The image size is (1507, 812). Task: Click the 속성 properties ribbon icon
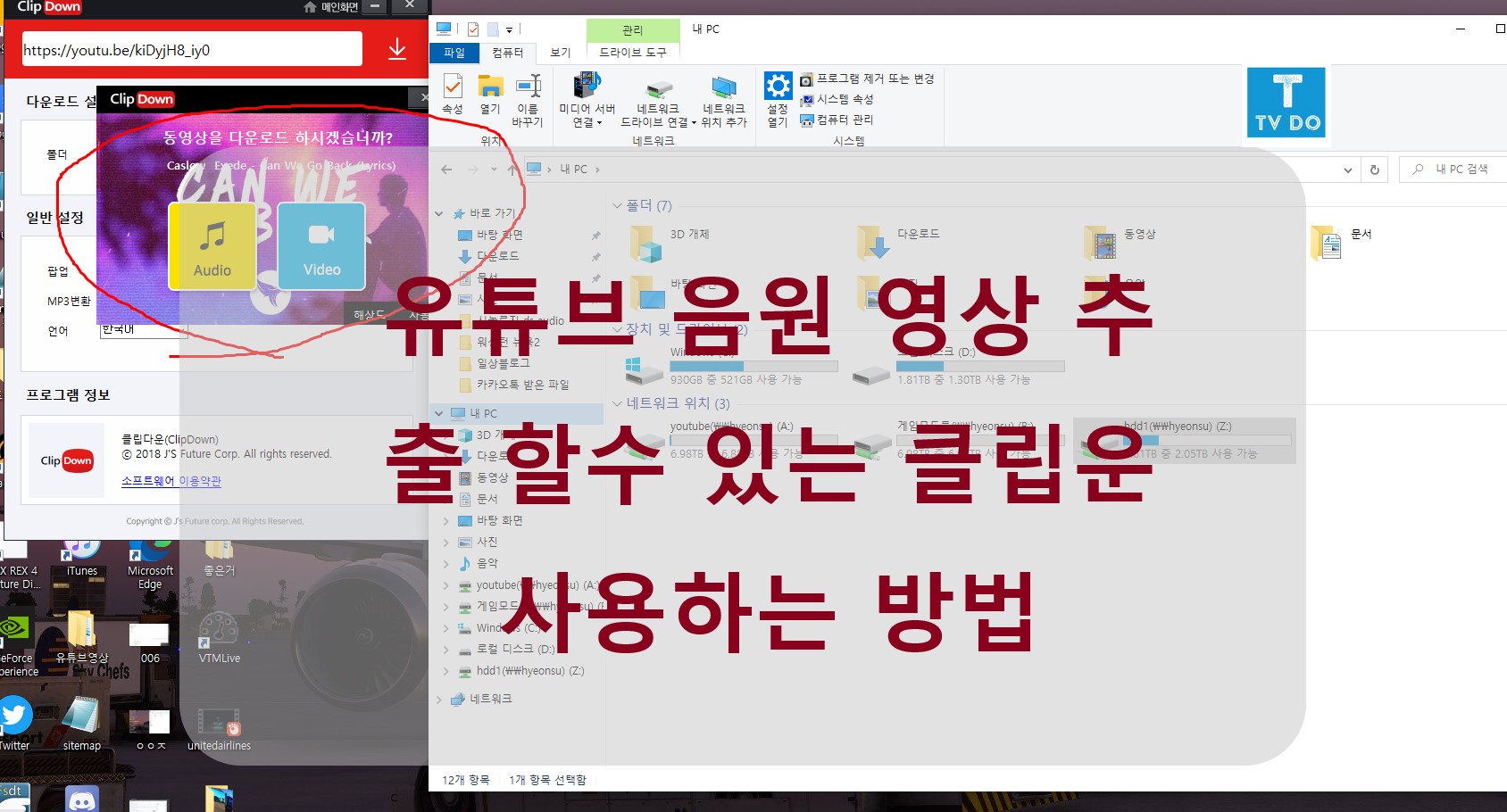[x=453, y=94]
